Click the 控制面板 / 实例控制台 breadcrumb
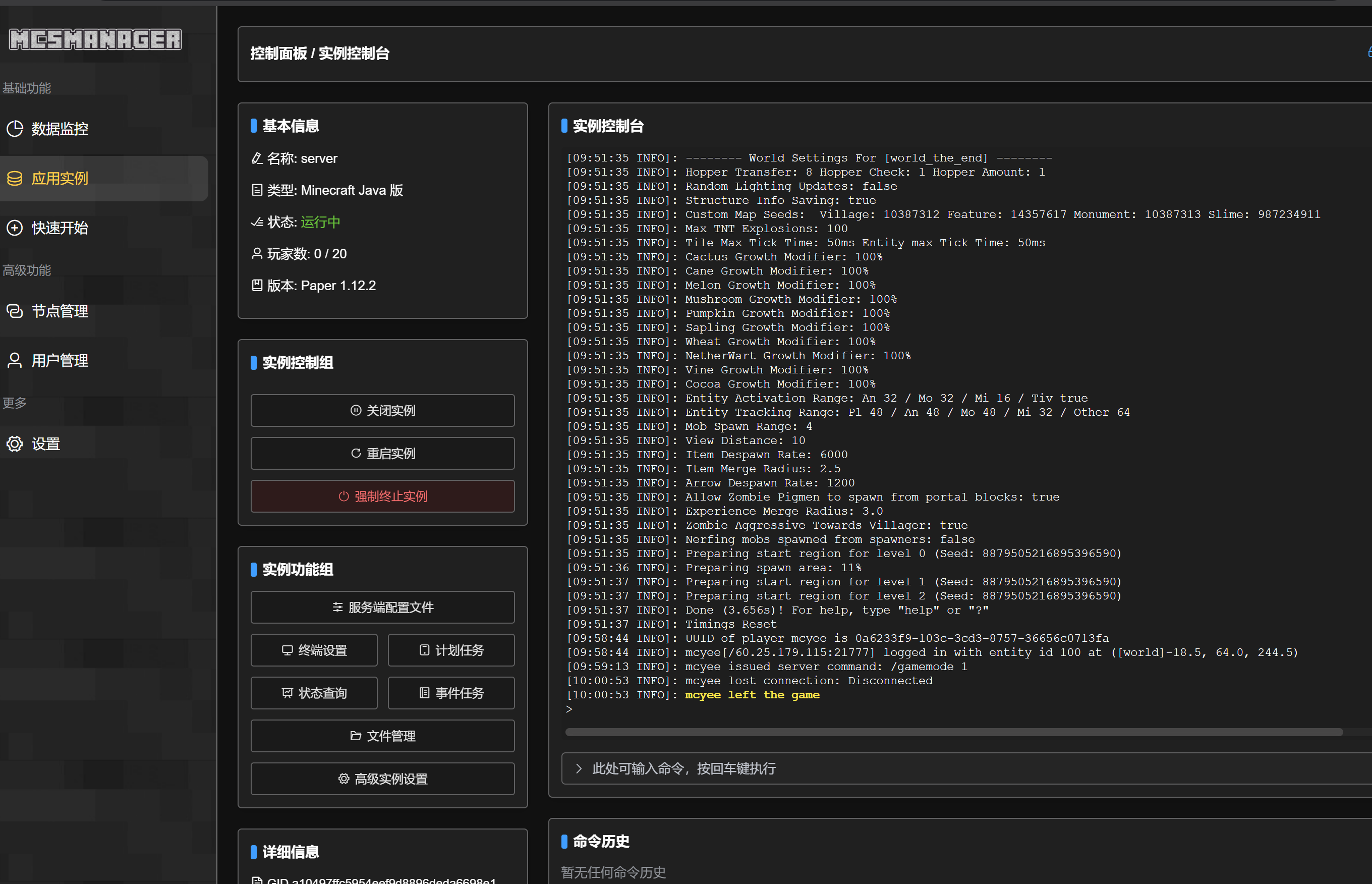 point(320,53)
